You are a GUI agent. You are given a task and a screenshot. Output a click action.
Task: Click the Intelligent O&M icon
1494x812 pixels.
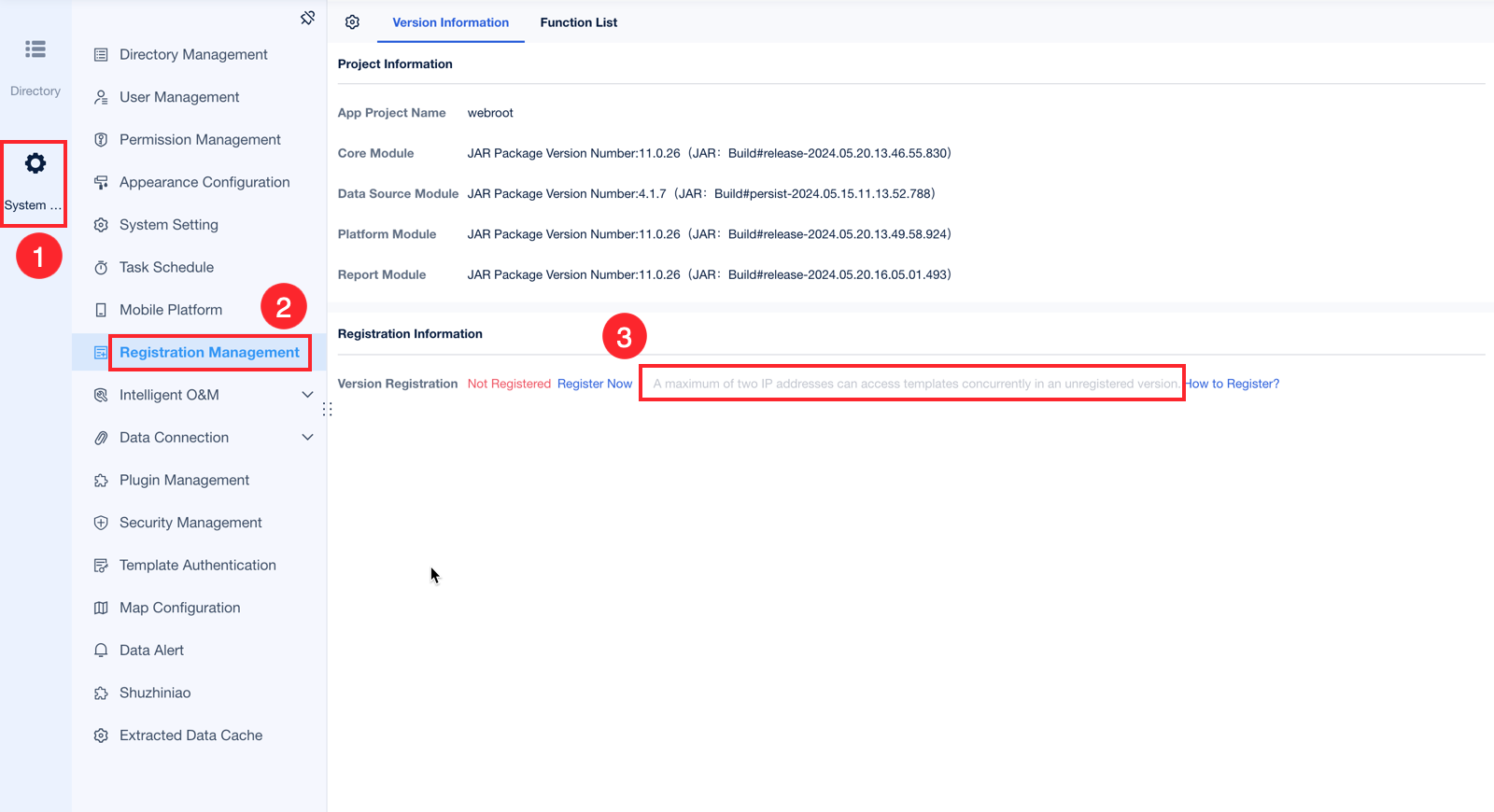point(101,395)
